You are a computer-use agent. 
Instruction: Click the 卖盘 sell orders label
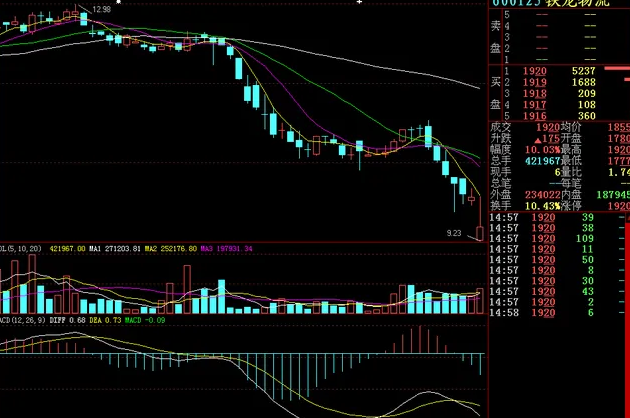[x=495, y=37]
